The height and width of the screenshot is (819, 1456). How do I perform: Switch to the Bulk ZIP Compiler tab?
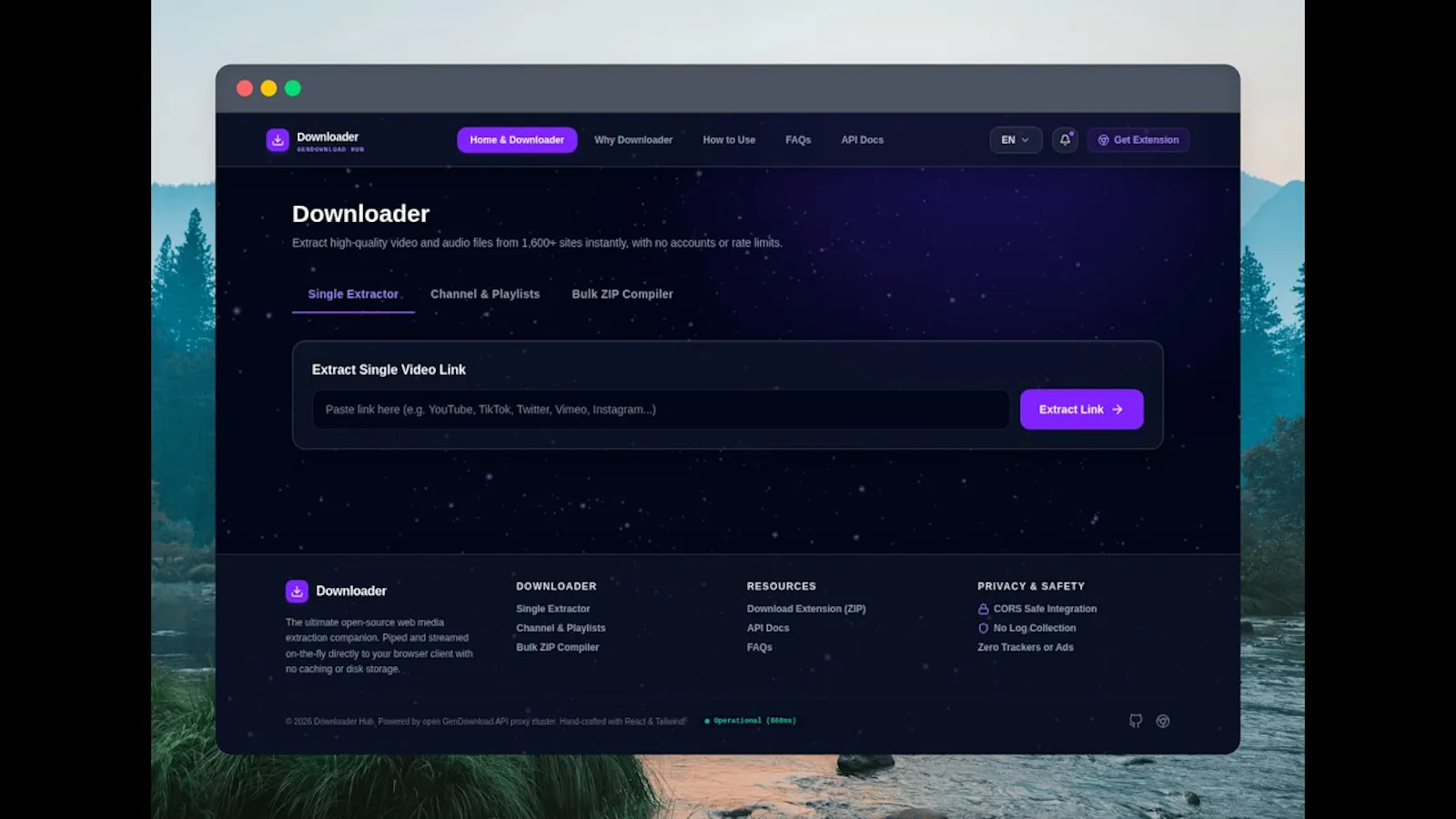coord(622,294)
